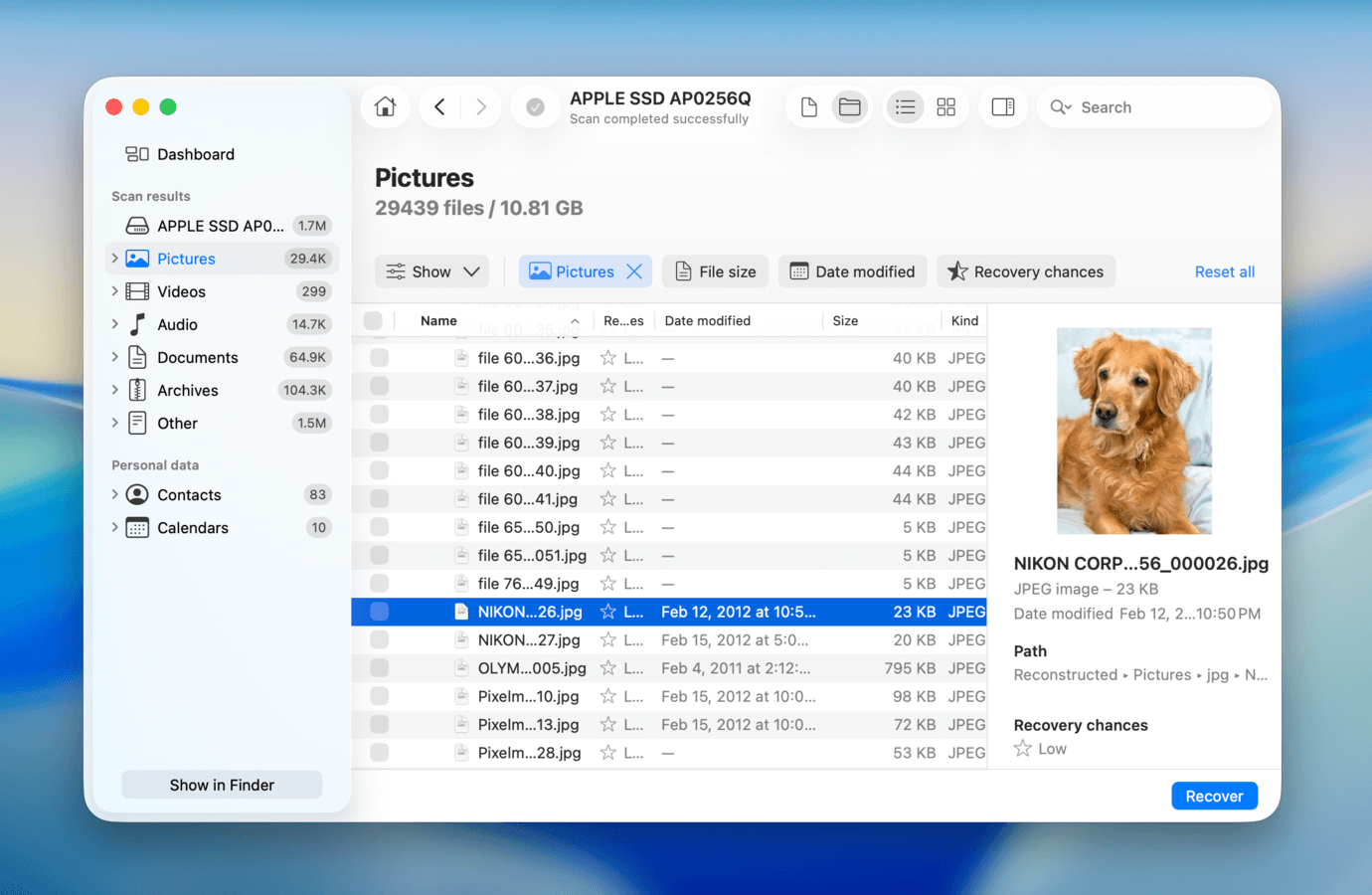View Contacts under Personal data
Image resolution: width=1372 pixels, height=895 pixels.
[x=189, y=494]
